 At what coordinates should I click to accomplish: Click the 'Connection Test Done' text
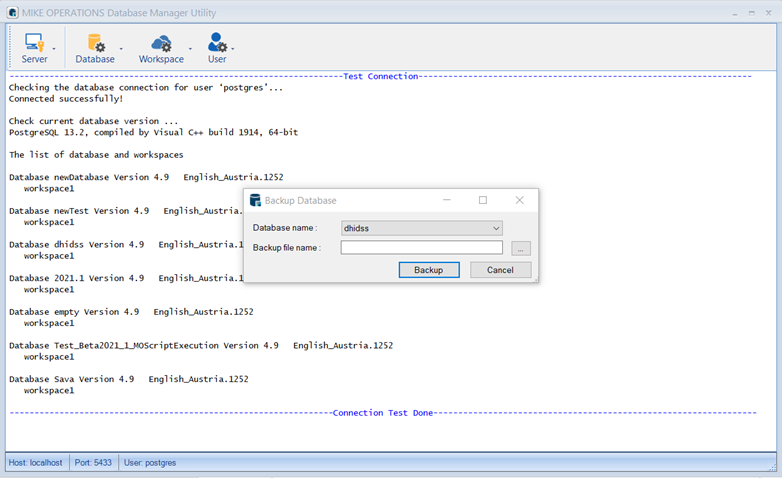[x=383, y=413]
